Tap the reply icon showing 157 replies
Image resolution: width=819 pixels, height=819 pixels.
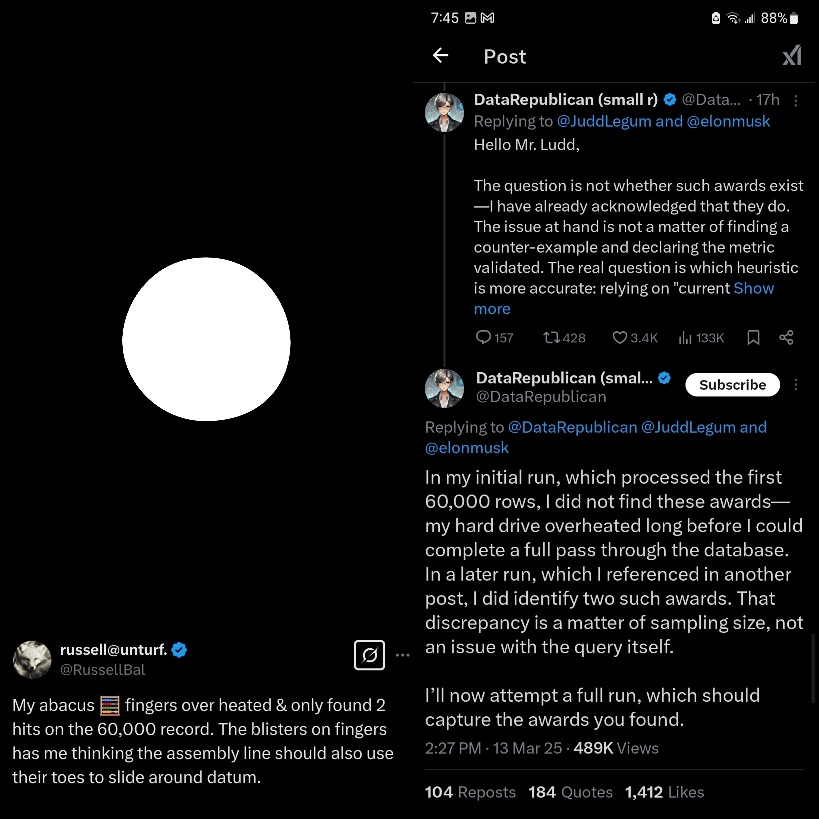[x=484, y=338]
